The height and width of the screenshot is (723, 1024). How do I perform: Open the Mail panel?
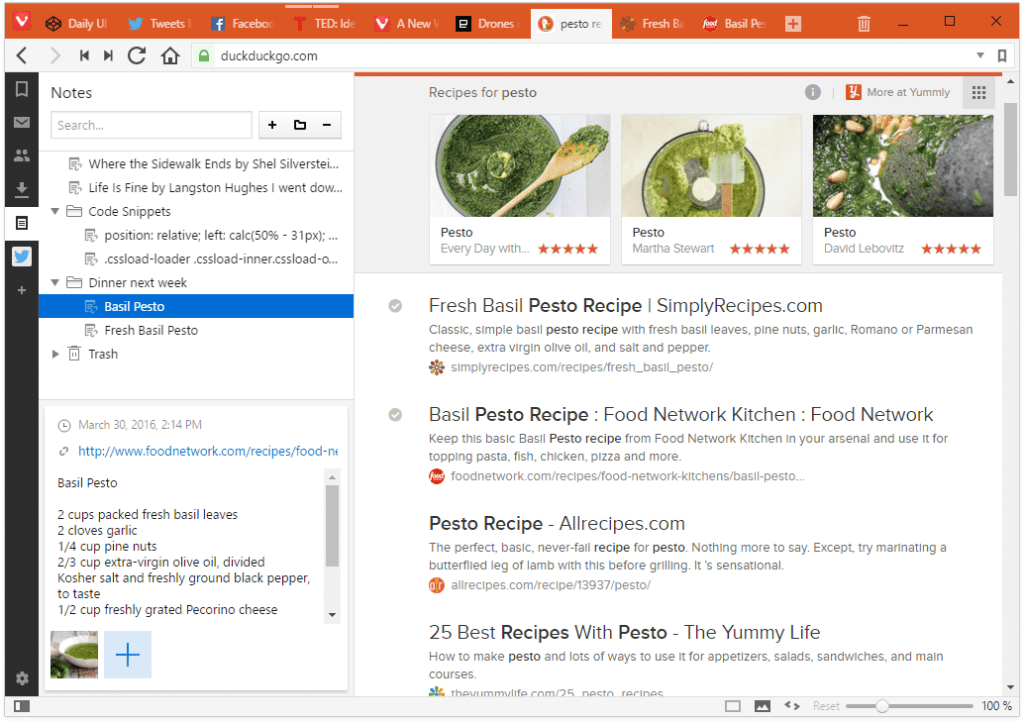22,122
